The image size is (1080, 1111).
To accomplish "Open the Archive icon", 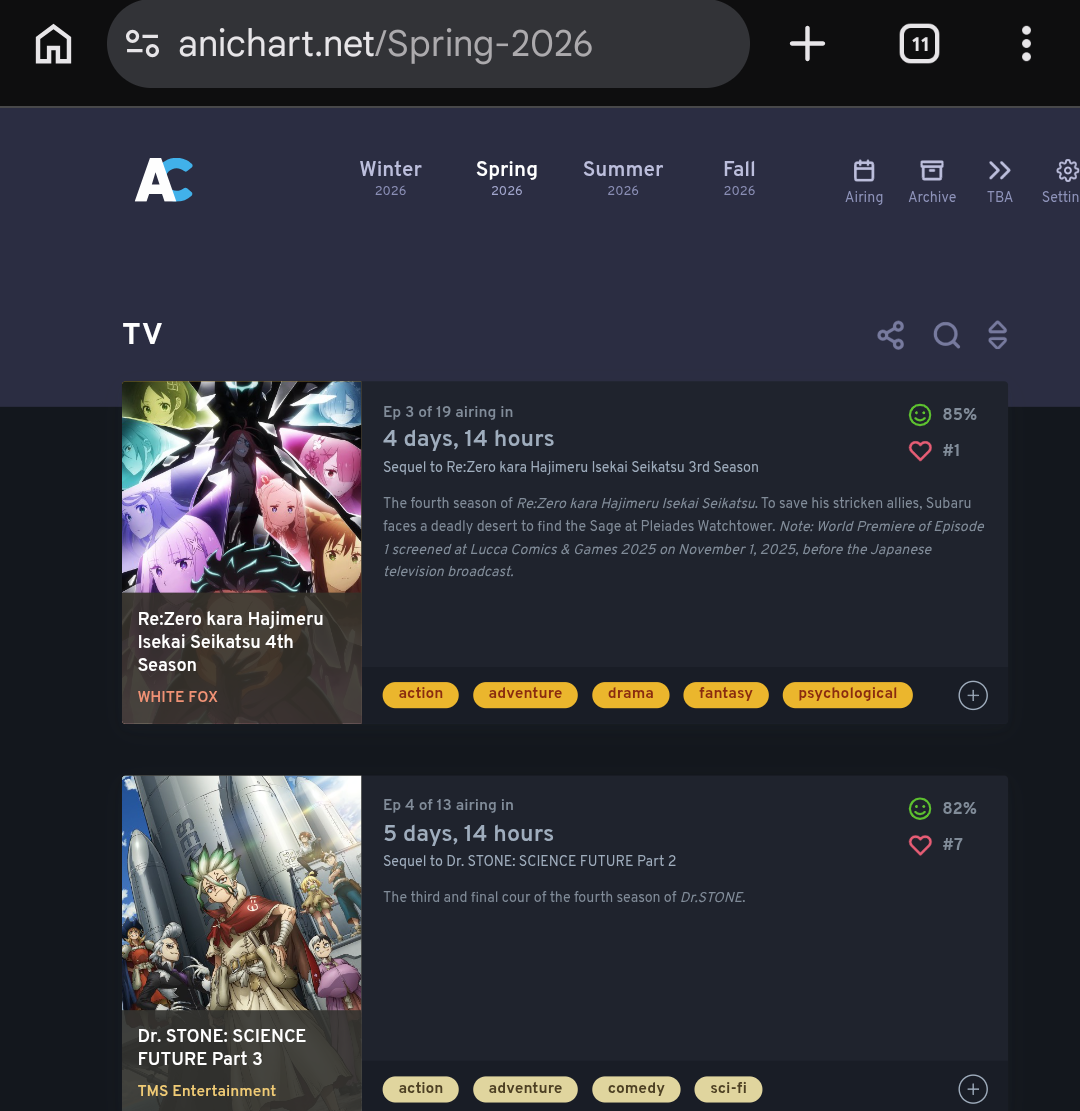I will coord(932,181).
